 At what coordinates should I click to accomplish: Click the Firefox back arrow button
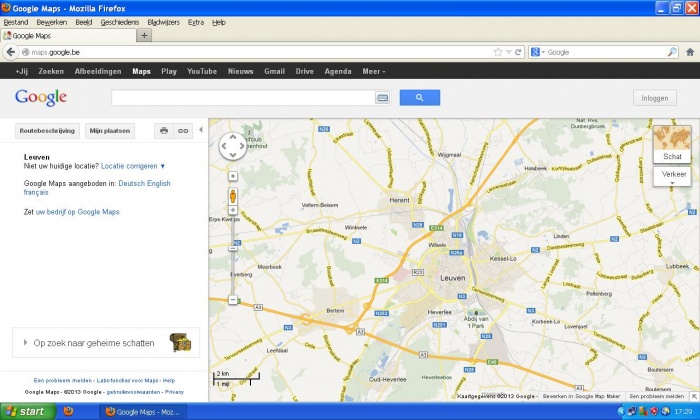pyautogui.click(x=11, y=52)
